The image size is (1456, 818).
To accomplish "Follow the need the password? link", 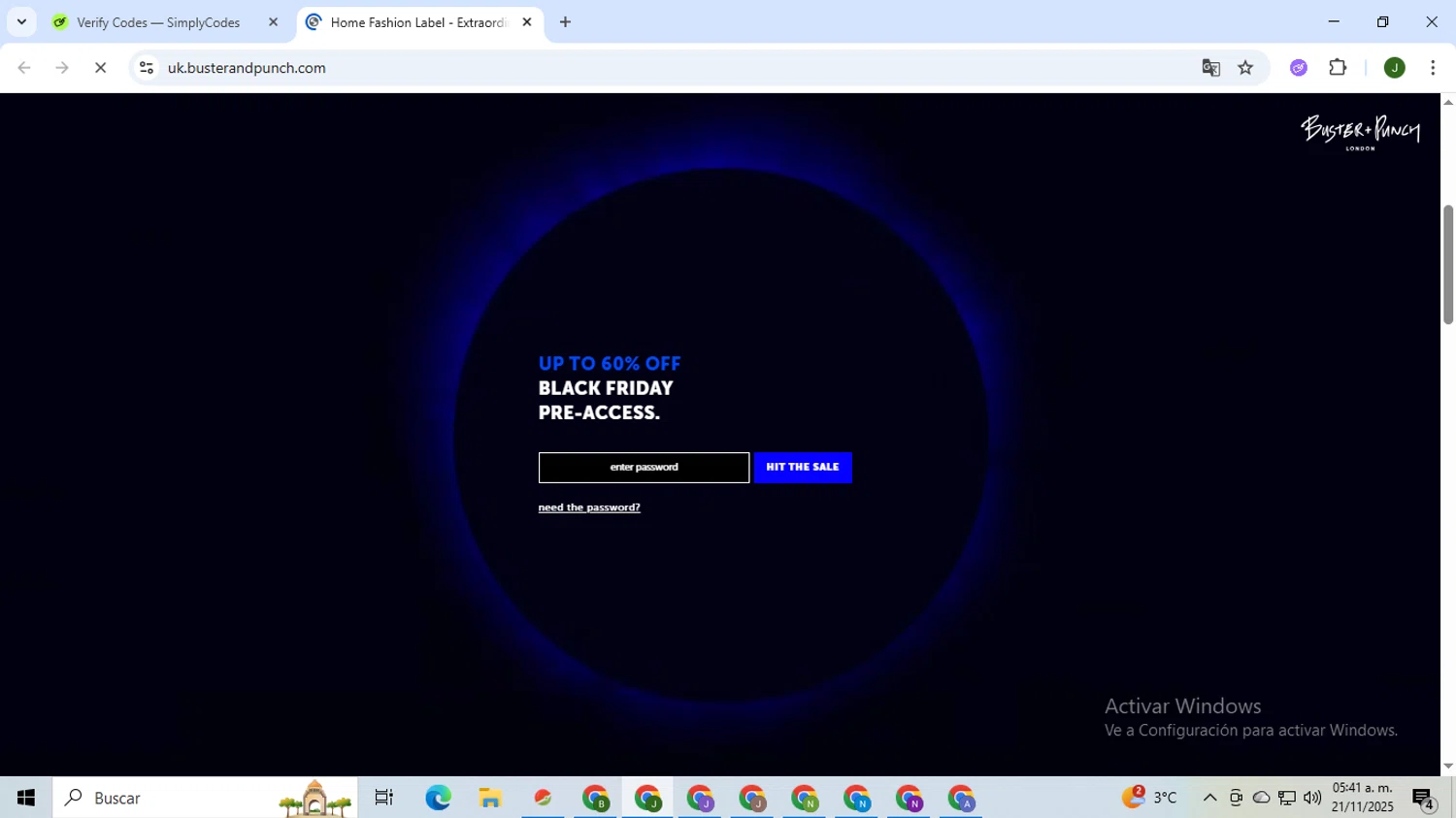I will 589,507.
